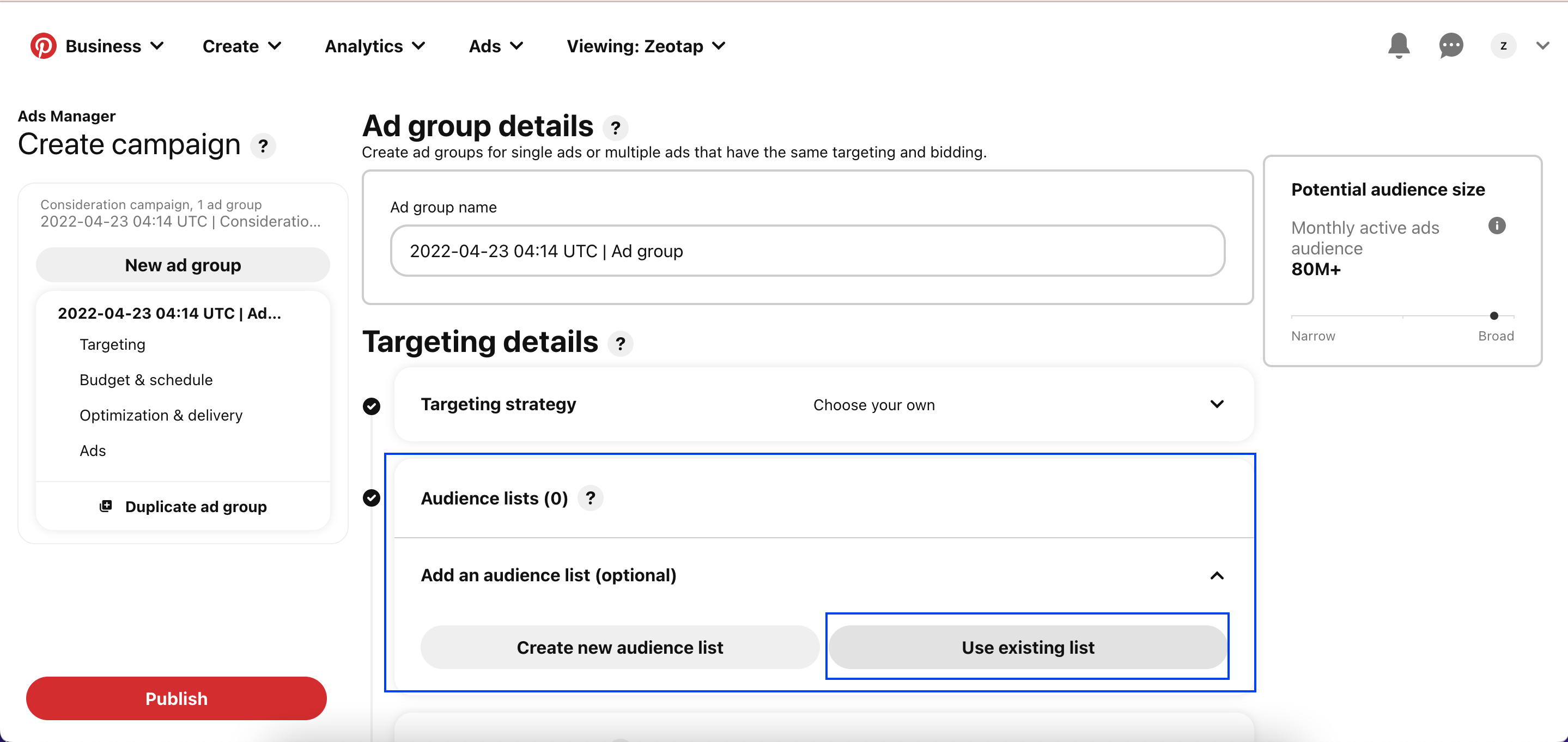Open the Ads menu
This screenshot has width=1568, height=742.
click(495, 46)
